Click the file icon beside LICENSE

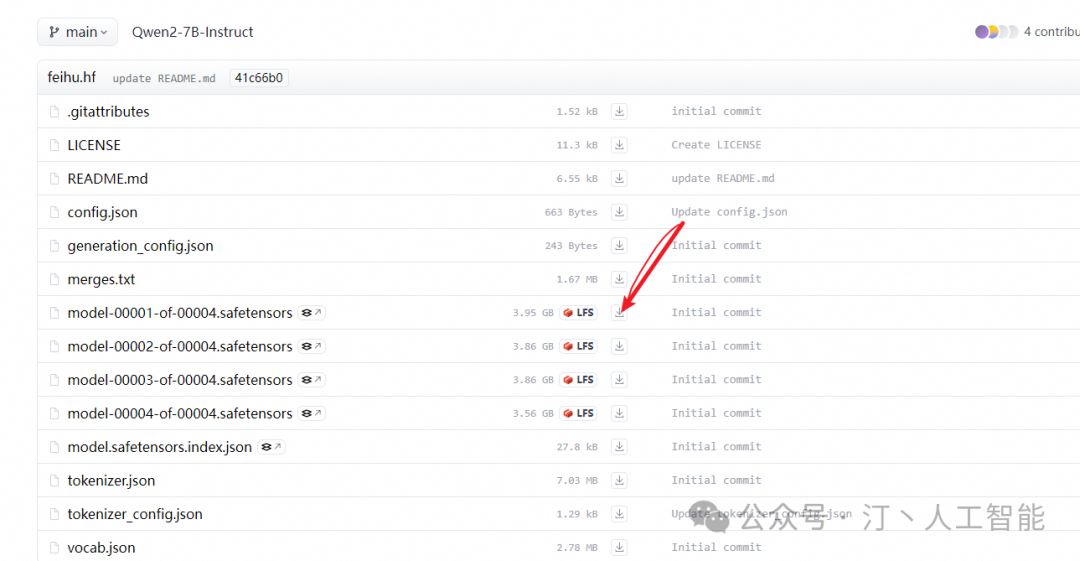click(54, 145)
